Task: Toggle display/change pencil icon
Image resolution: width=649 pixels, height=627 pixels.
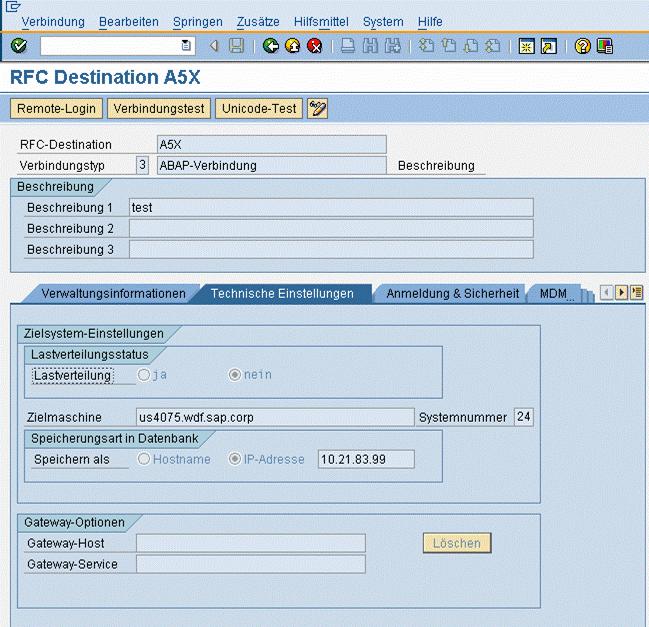Action: tap(318, 108)
